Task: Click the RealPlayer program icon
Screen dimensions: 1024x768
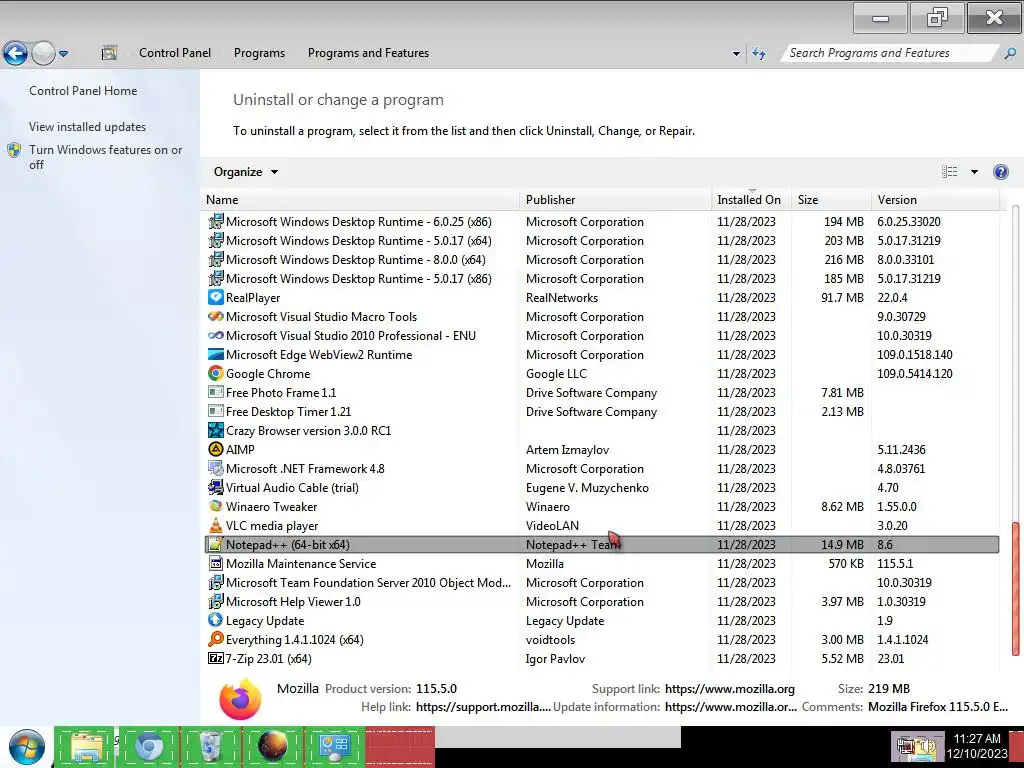Action: pos(216,297)
